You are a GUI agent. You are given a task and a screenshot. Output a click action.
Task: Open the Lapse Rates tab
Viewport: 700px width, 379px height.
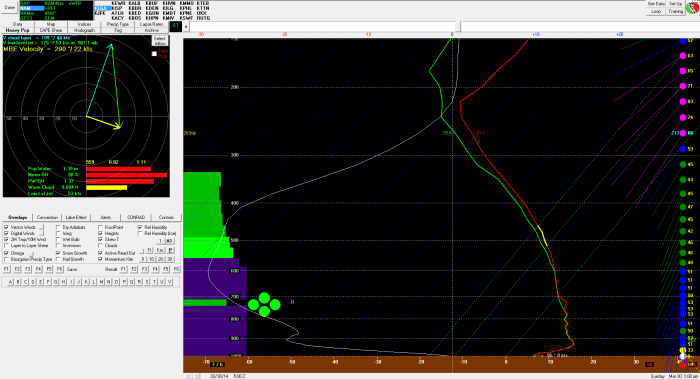(151, 24)
